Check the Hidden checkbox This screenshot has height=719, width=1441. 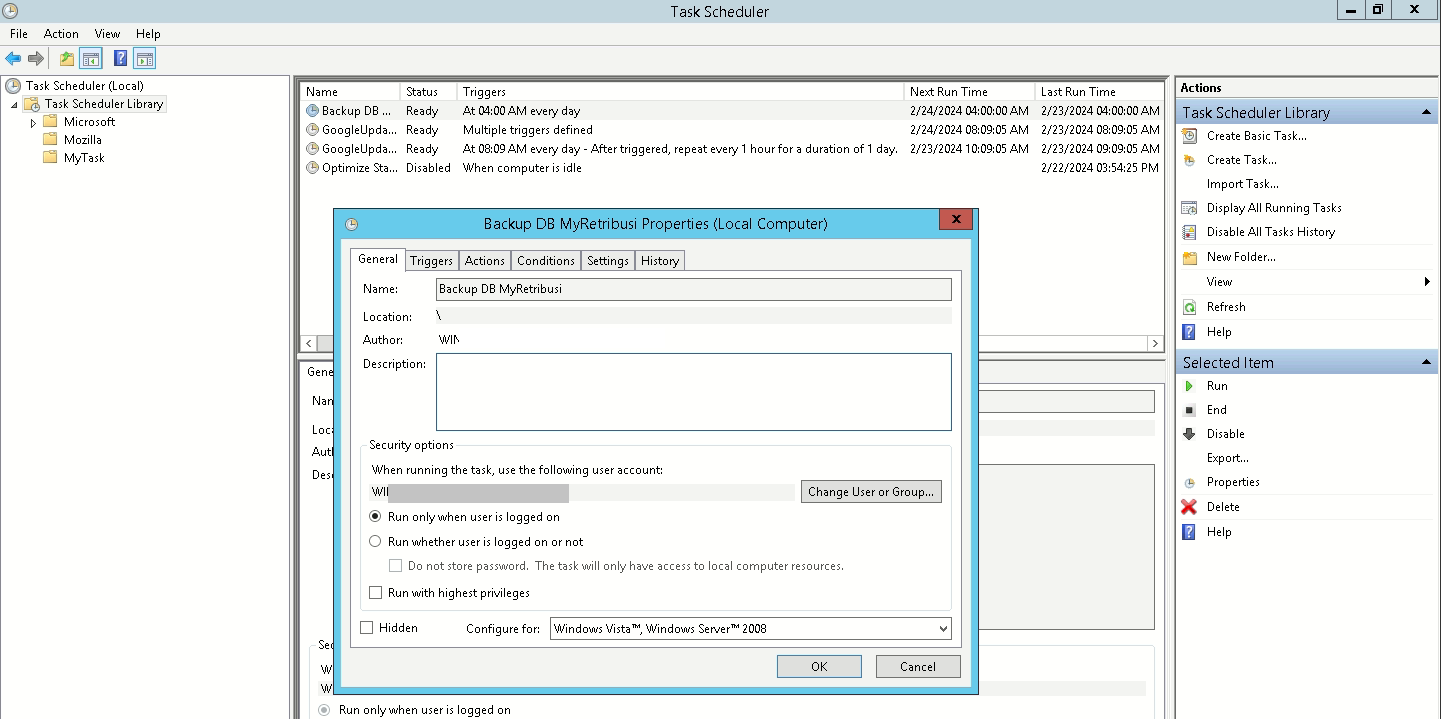click(x=366, y=628)
